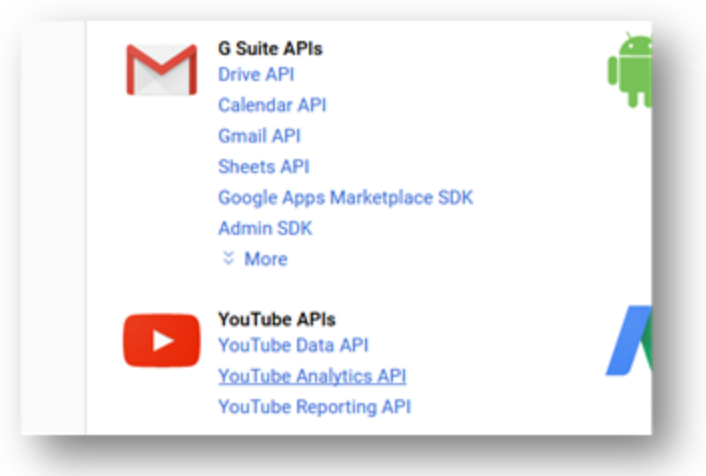Image resolution: width=706 pixels, height=476 pixels.
Task: Click the double-chevron icon beside More
Action: pyautogui.click(x=228, y=258)
